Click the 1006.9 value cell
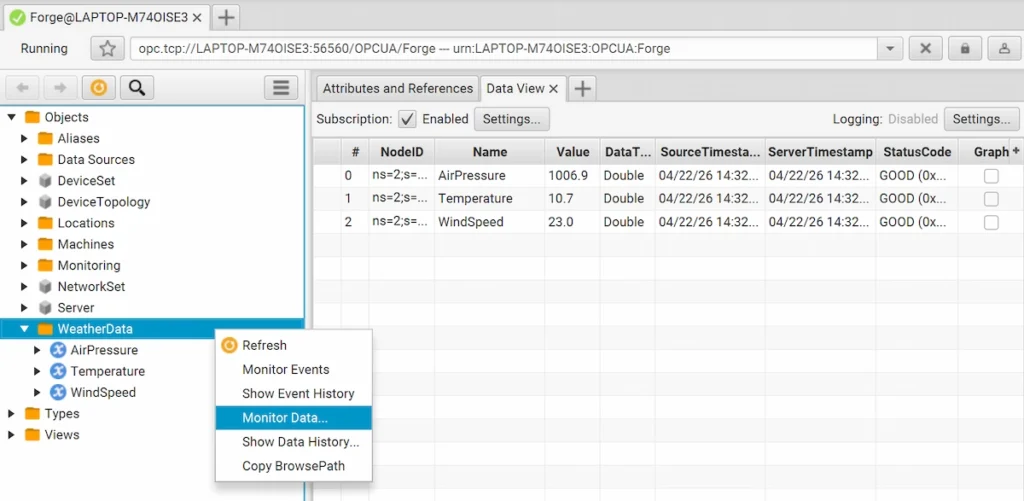1024x501 pixels. click(573, 176)
